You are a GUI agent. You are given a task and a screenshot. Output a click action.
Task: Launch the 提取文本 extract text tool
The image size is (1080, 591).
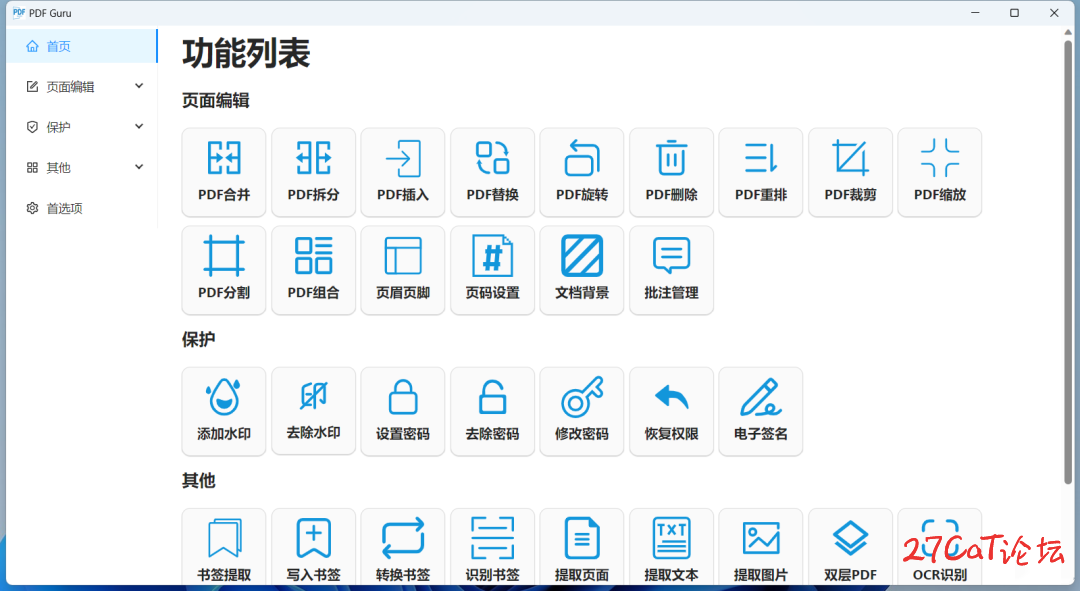click(672, 548)
